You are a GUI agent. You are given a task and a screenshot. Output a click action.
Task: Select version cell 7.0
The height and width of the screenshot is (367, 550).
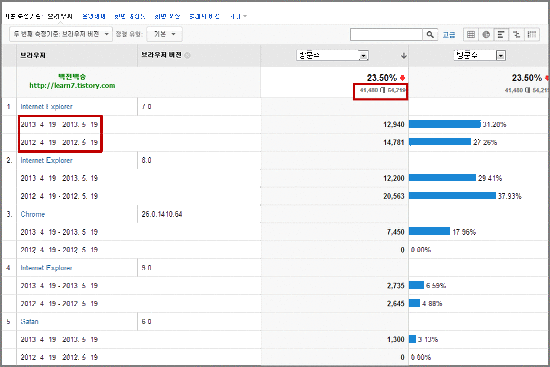[147, 106]
